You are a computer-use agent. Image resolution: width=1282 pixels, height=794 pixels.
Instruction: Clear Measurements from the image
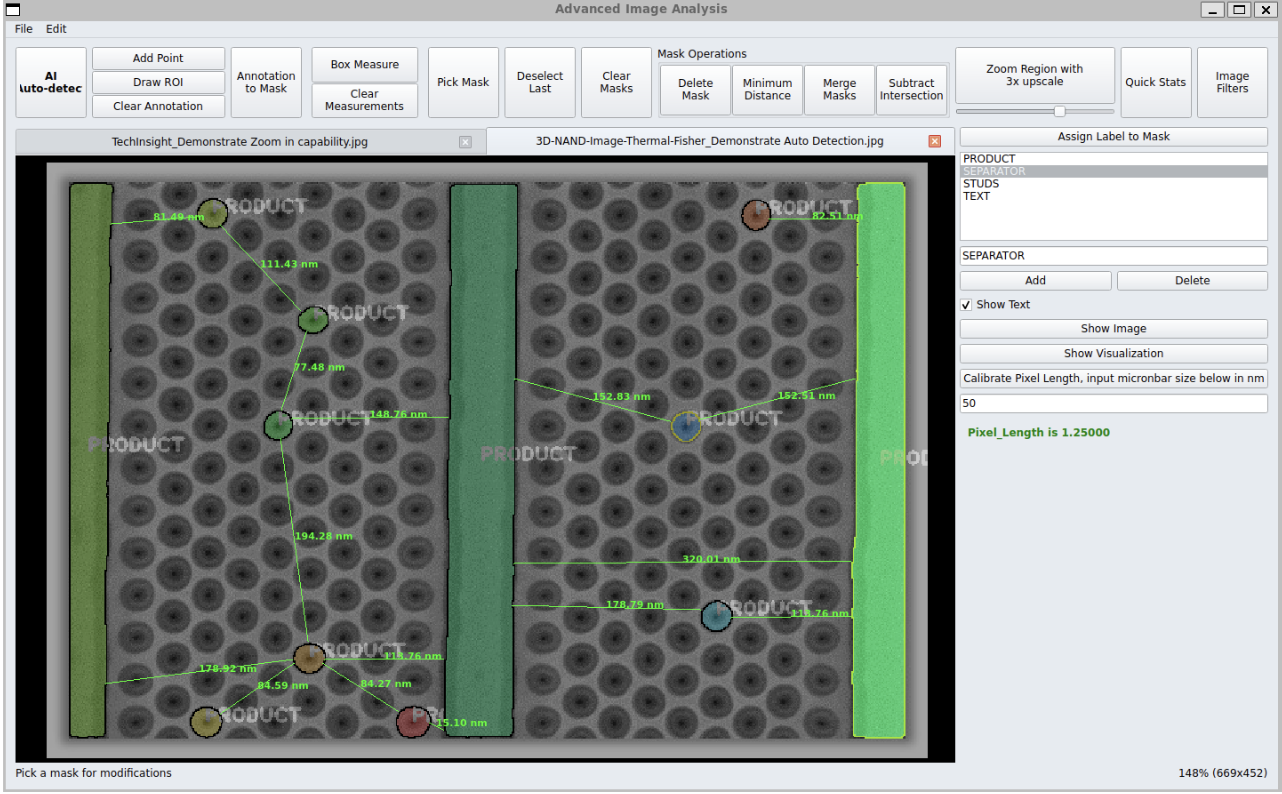click(x=365, y=100)
